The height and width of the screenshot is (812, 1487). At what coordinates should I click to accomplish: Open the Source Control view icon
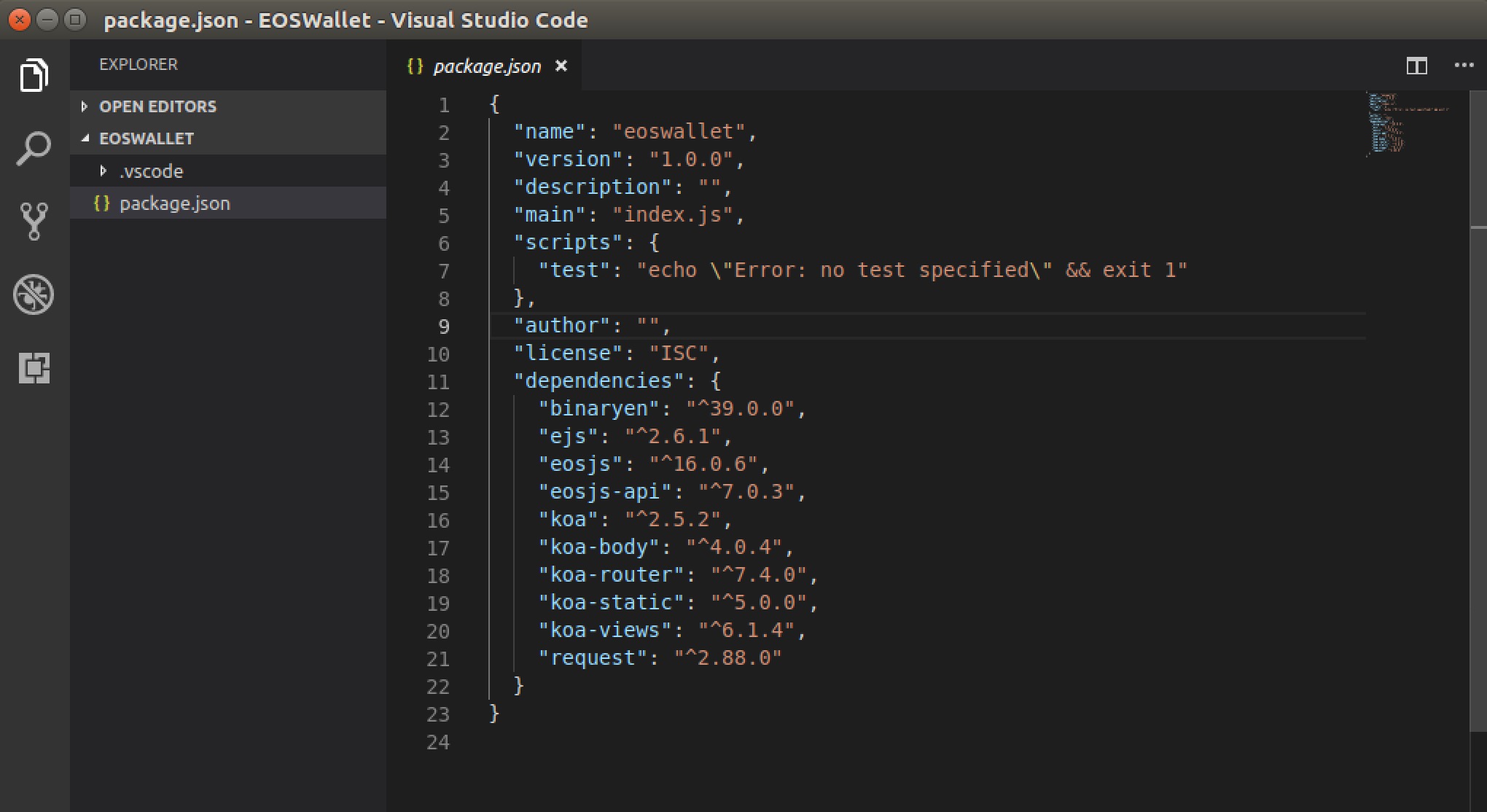(x=34, y=221)
